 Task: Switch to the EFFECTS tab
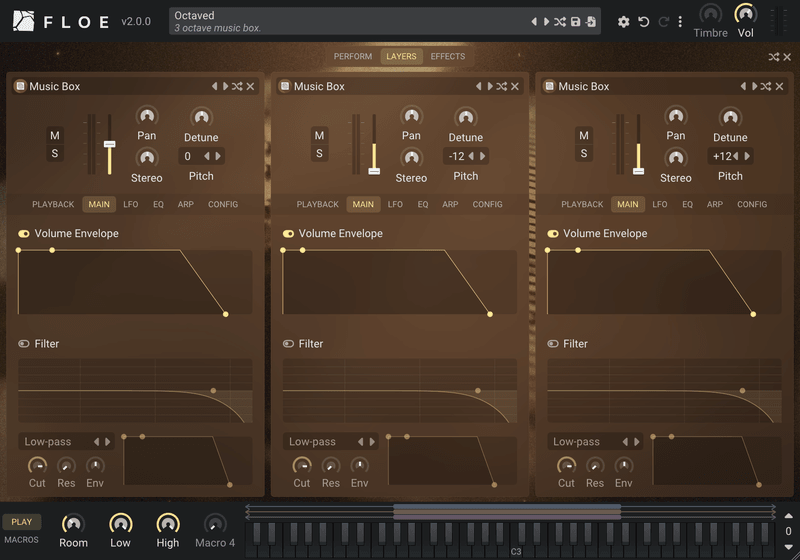(447, 56)
